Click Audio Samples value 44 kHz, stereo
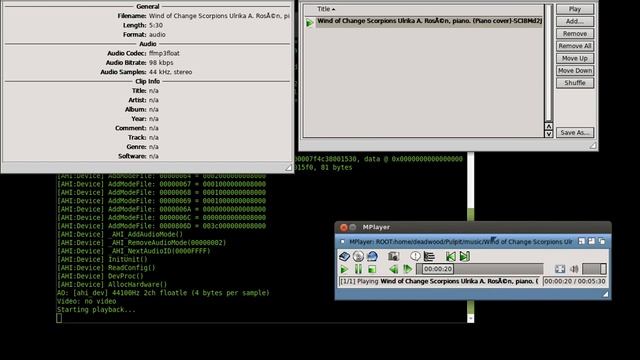The height and width of the screenshot is (360, 640). click(170, 72)
